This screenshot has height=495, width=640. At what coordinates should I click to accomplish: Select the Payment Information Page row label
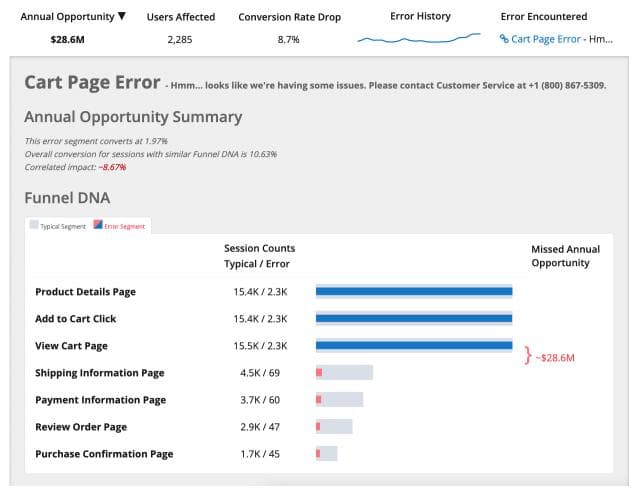tap(100, 400)
